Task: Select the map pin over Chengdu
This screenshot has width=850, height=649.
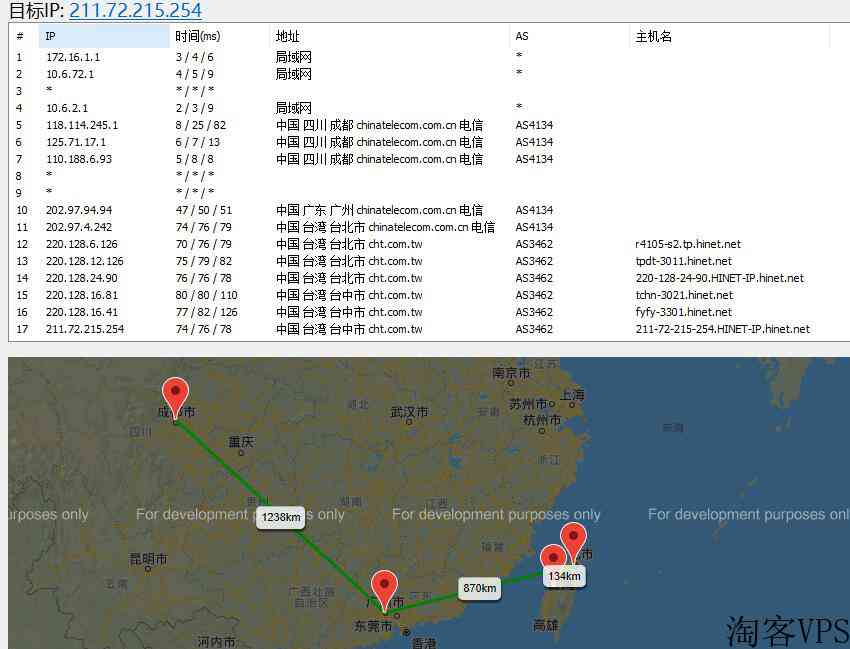Action: [176, 399]
